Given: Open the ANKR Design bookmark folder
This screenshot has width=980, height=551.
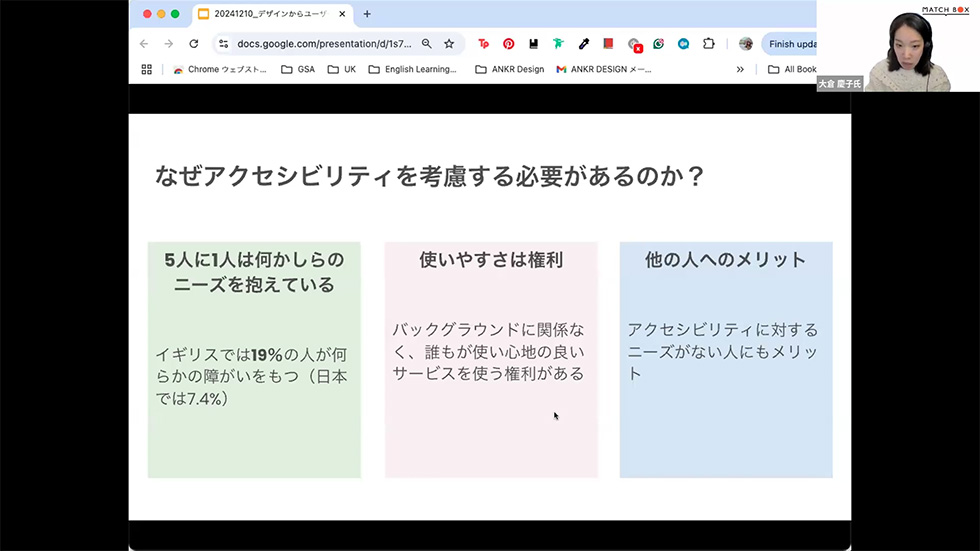Looking at the screenshot, I should coord(509,69).
